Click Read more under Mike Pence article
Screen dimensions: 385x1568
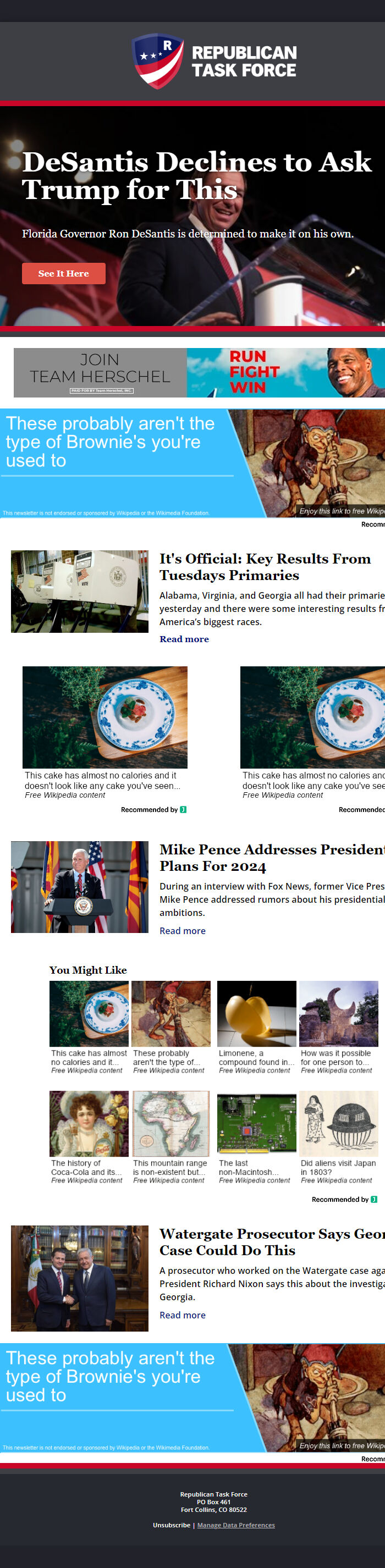[182, 931]
